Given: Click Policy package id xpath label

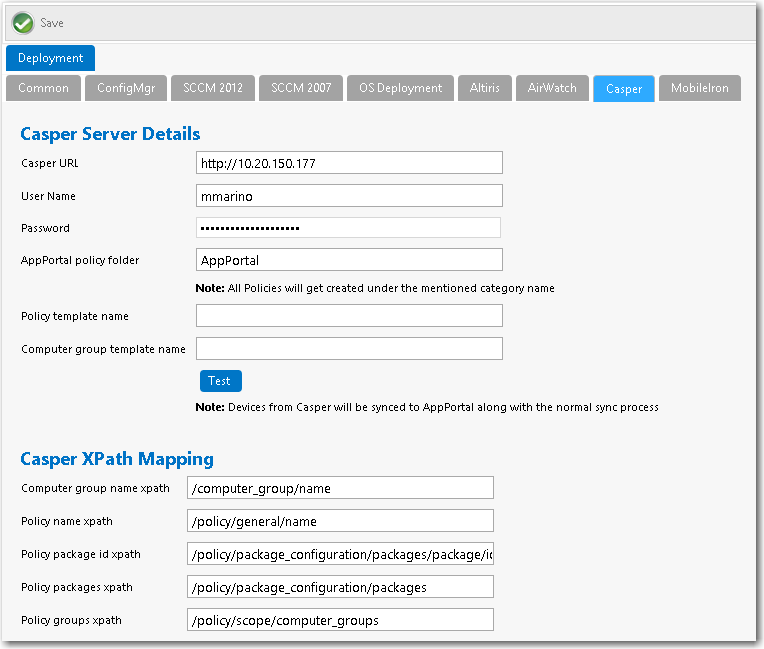Looking at the screenshot, I should coord(81,554).
